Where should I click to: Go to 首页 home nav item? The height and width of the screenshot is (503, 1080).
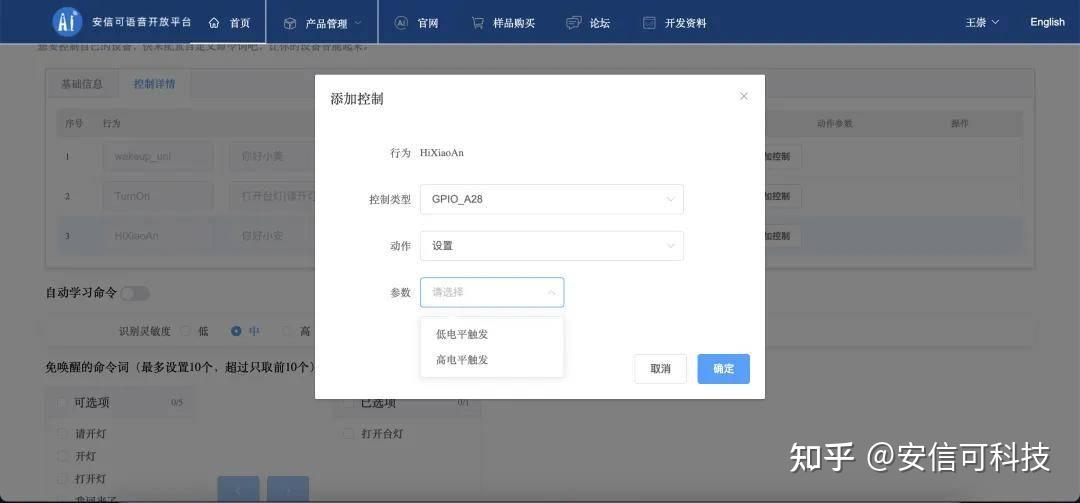229,23
